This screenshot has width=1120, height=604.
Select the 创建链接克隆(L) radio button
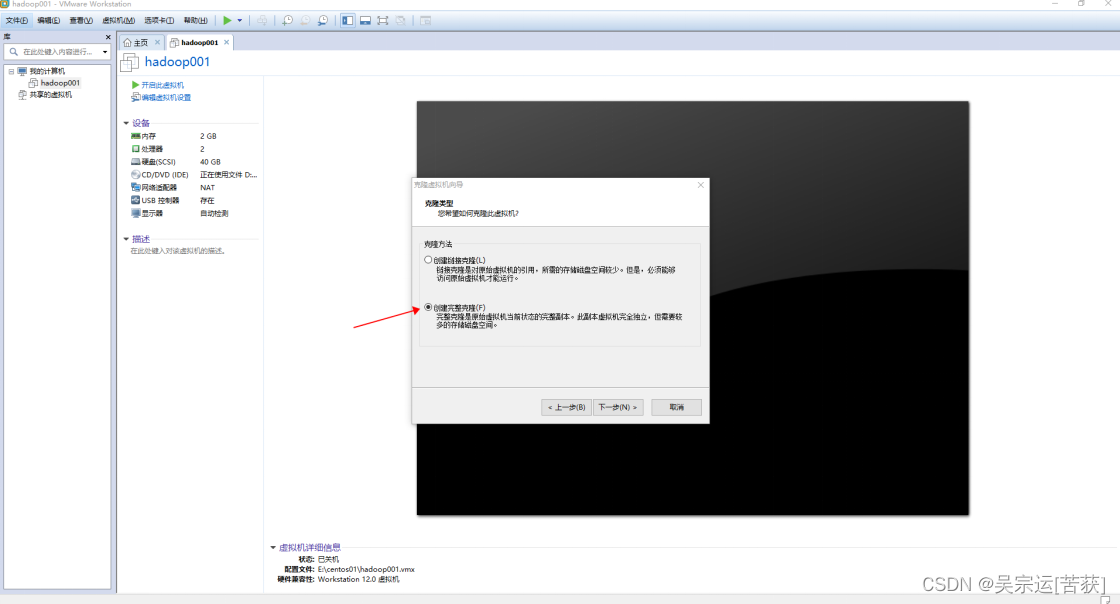click(x=429, y=260)
